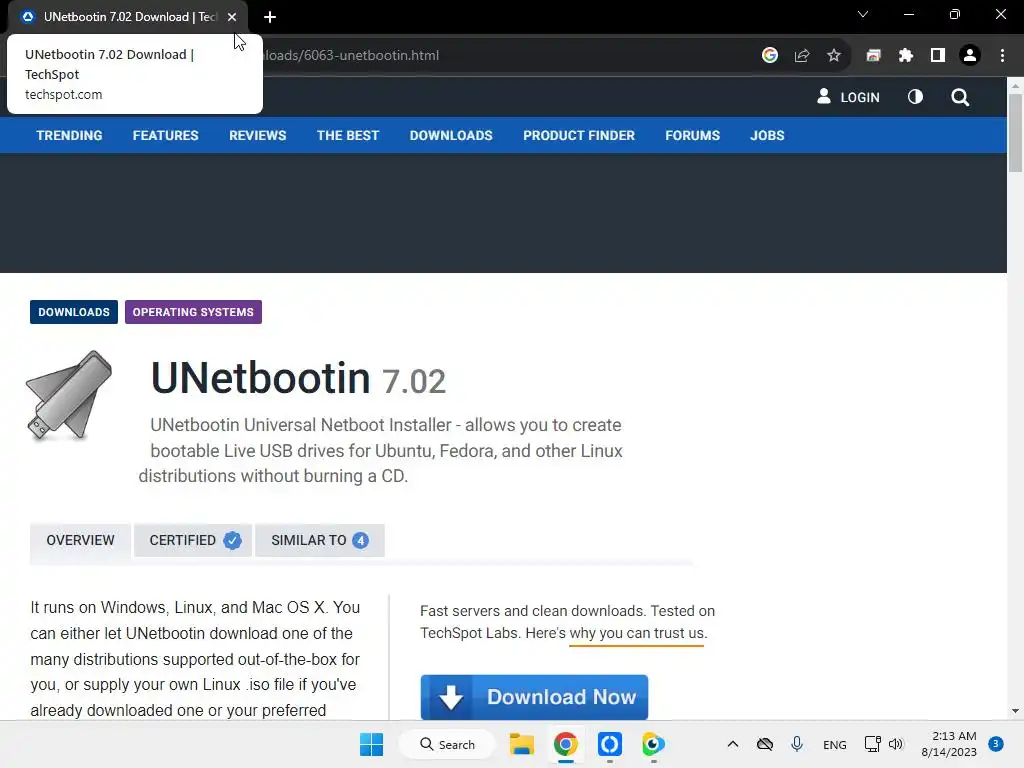The image size is (1024, 768).
Task: Open the clock and date panel
Action: (949, 744)
